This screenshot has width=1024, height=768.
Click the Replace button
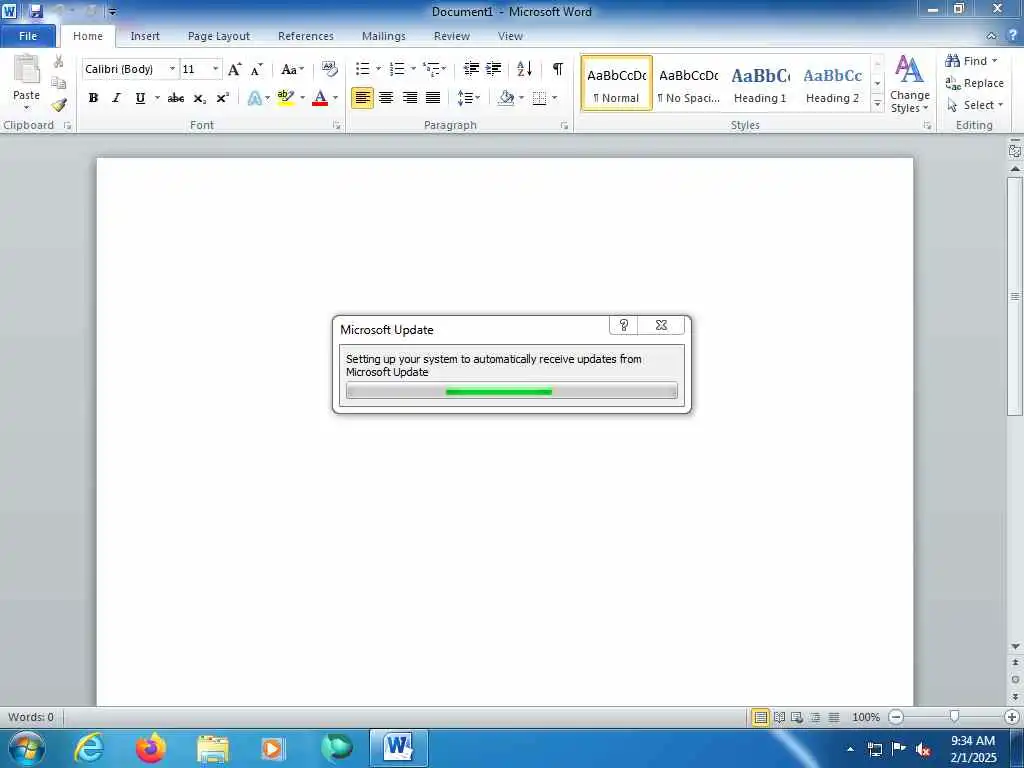coord(974,83)
